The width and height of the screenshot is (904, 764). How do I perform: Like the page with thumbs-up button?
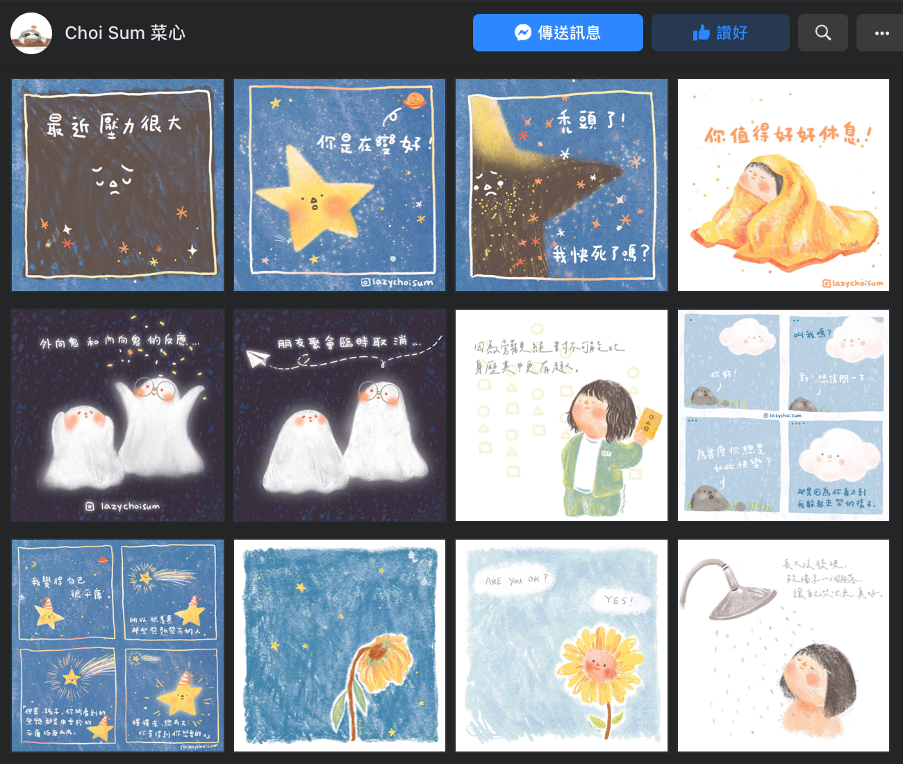(720, 33)
